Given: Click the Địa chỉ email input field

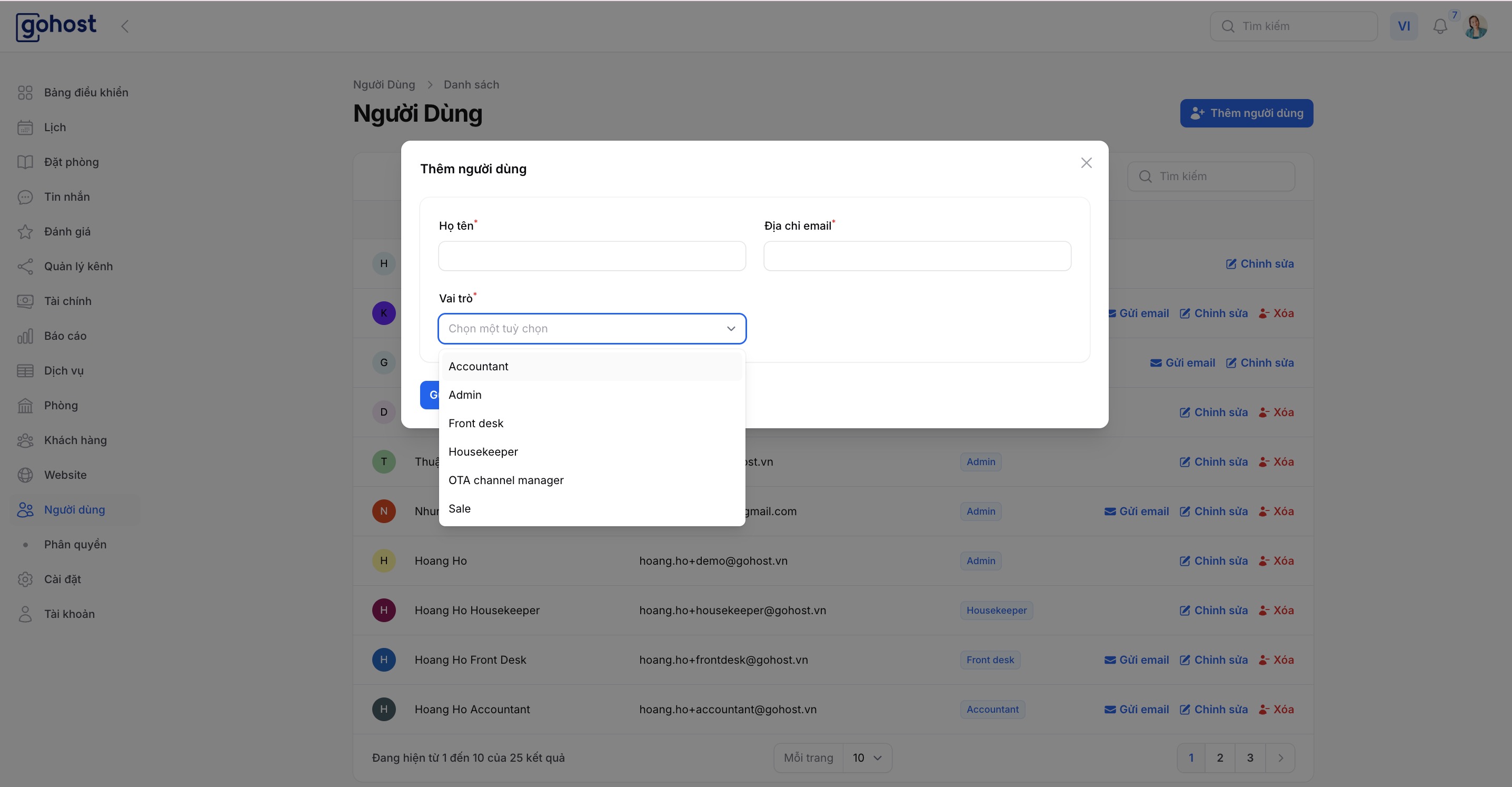Looking at the screenshot, I should point(917,256).
